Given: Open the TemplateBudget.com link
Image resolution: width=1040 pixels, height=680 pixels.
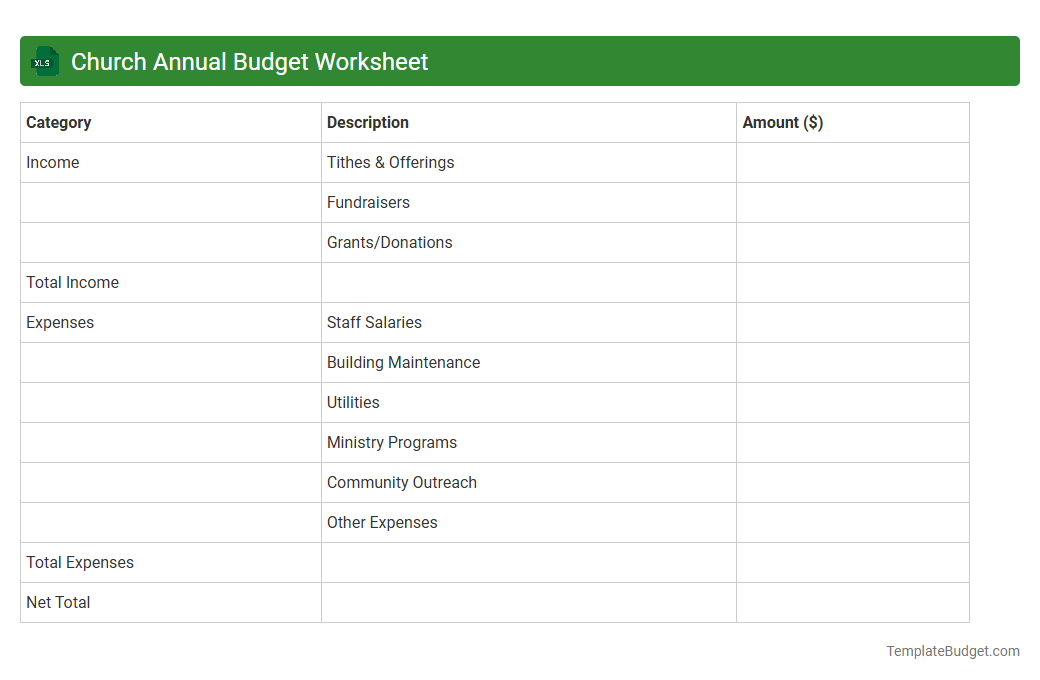Looking at the screenshot, I should 952,651.
